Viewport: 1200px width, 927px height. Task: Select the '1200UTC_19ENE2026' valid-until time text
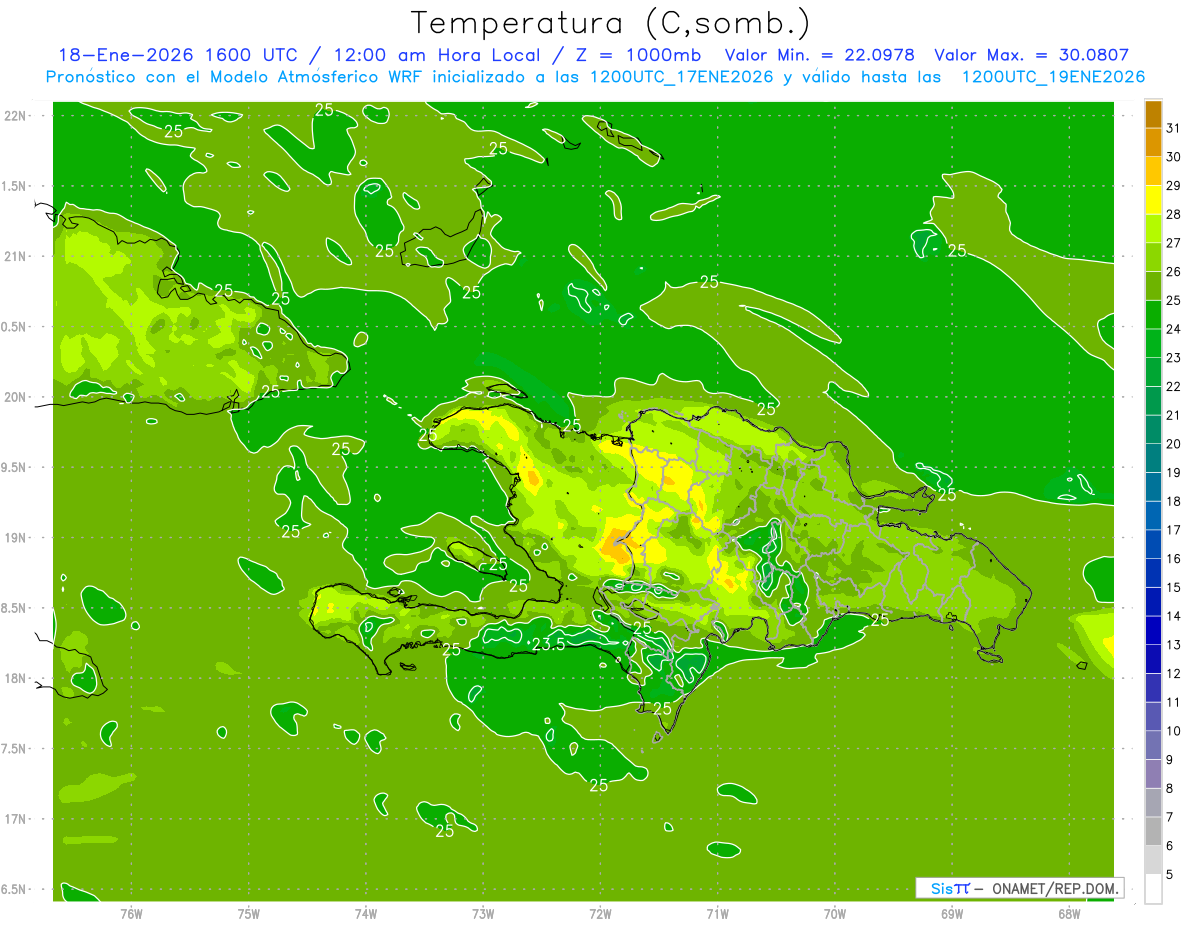pyautogui.click(x=1053, y=76)
